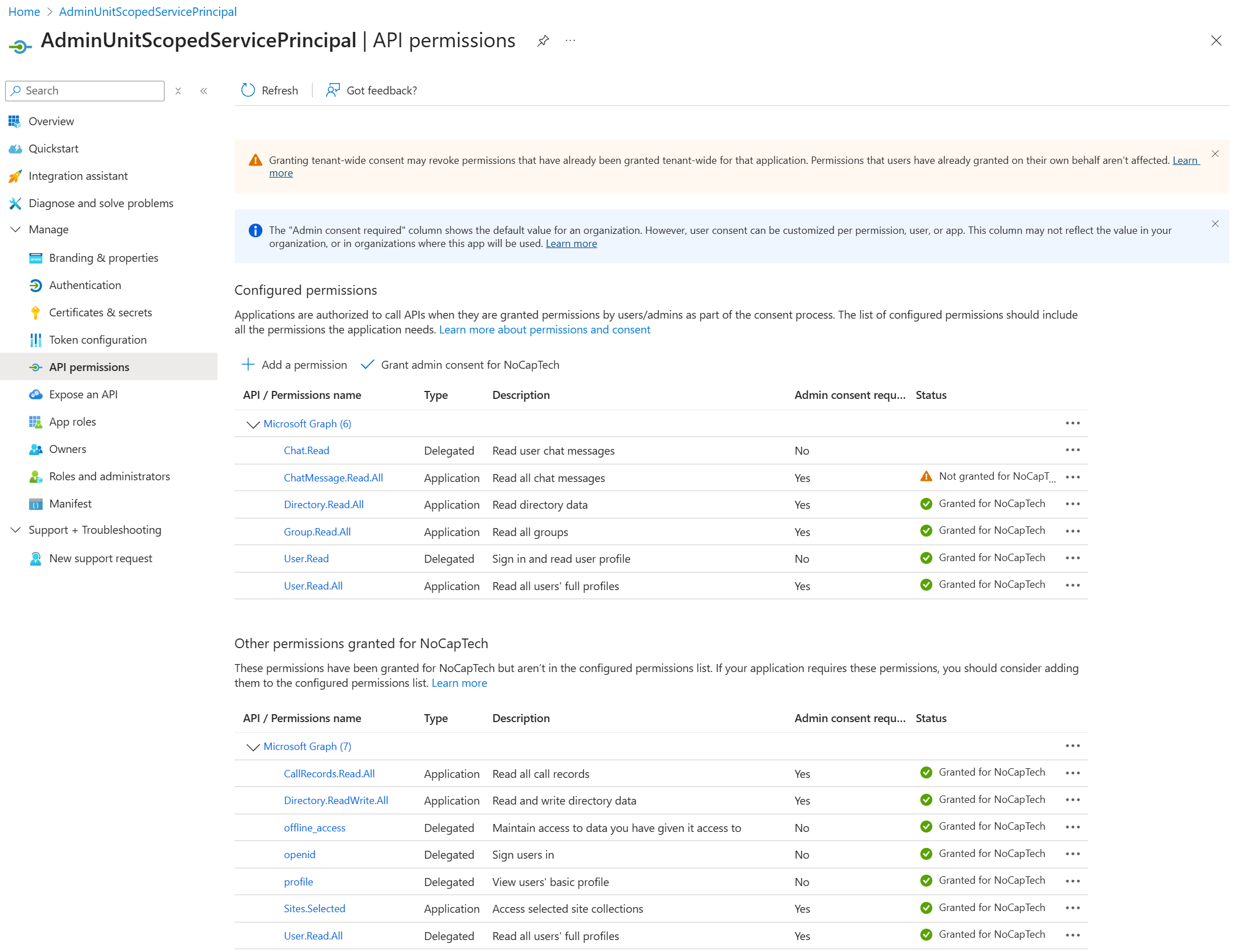Click Home in the breadcrumb

[x=24, y=11]
